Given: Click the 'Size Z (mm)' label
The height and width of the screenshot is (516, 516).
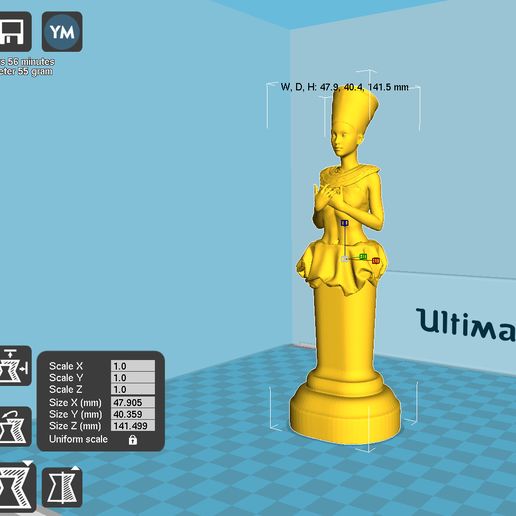Looking at the screenshot, I should pos(75,426).
